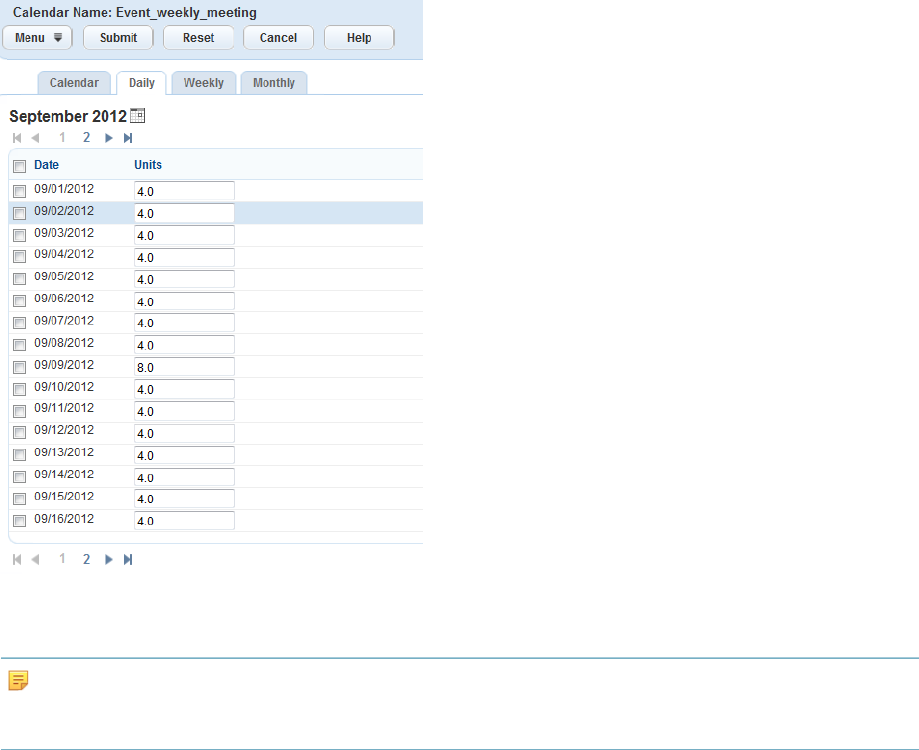The width and height of the screenshot is (919, 750).
Task: Check the box for 09/15/2012
Action: [x=19, y=499]
